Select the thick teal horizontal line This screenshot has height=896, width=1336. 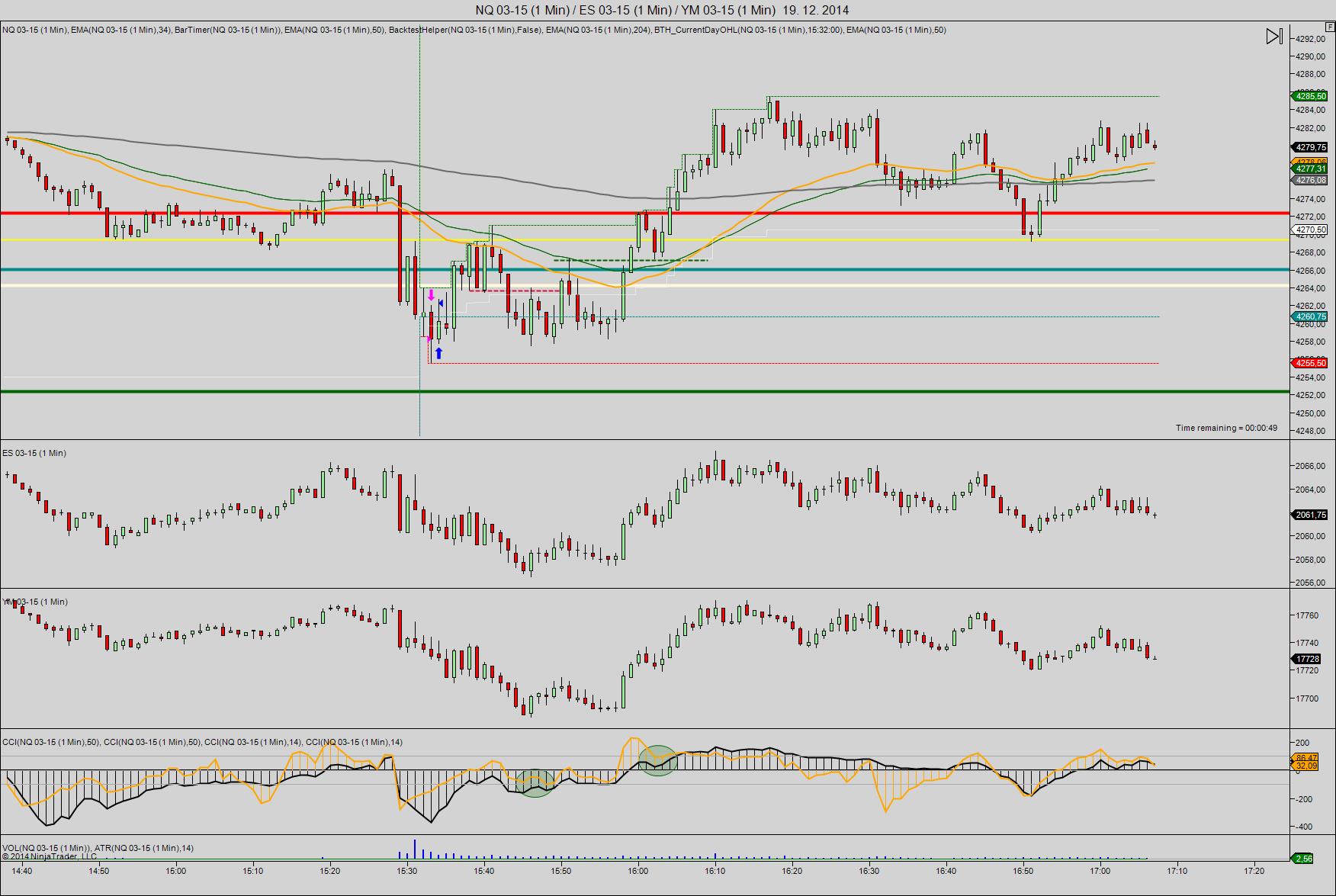[x=645, y=269]
